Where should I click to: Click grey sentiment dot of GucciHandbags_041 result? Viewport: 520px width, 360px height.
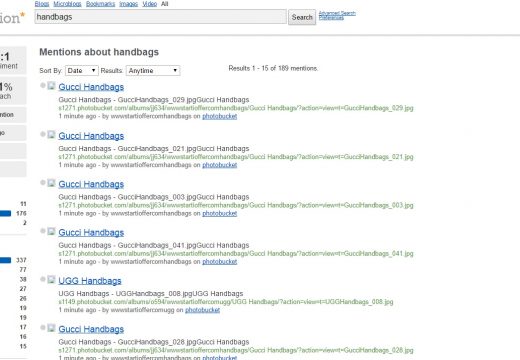[43, 231]
